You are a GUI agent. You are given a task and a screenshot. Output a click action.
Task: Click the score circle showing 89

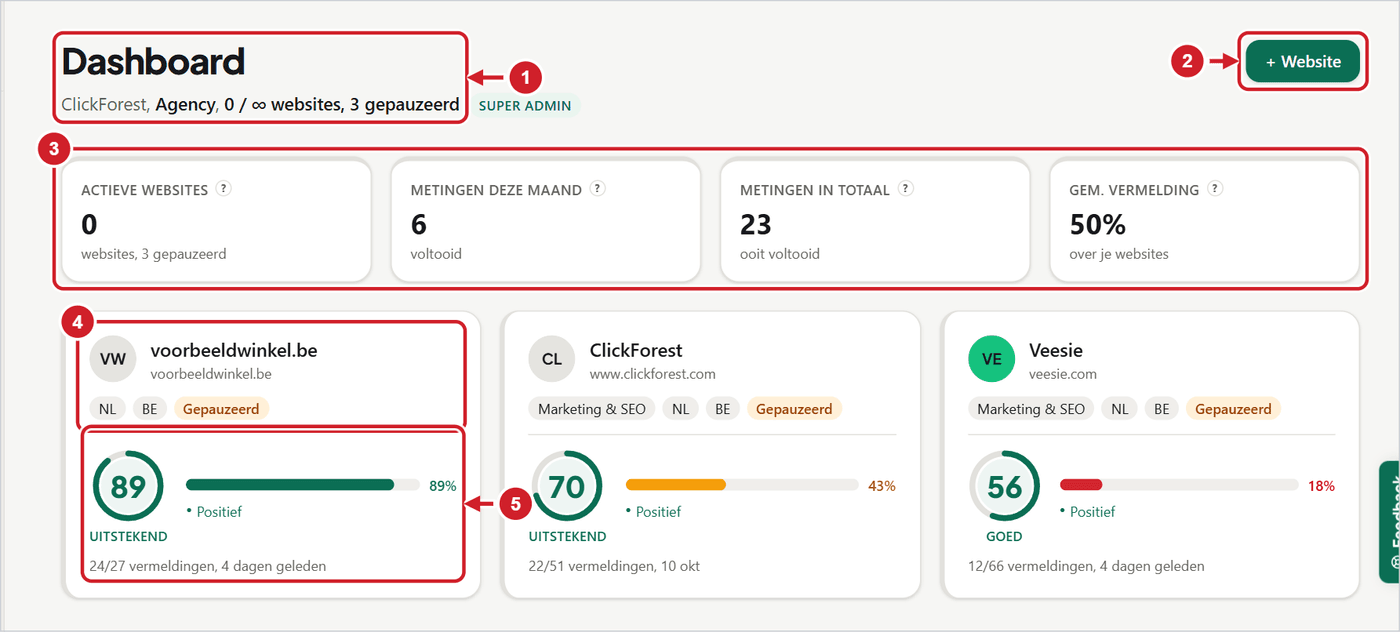[128, 486]
